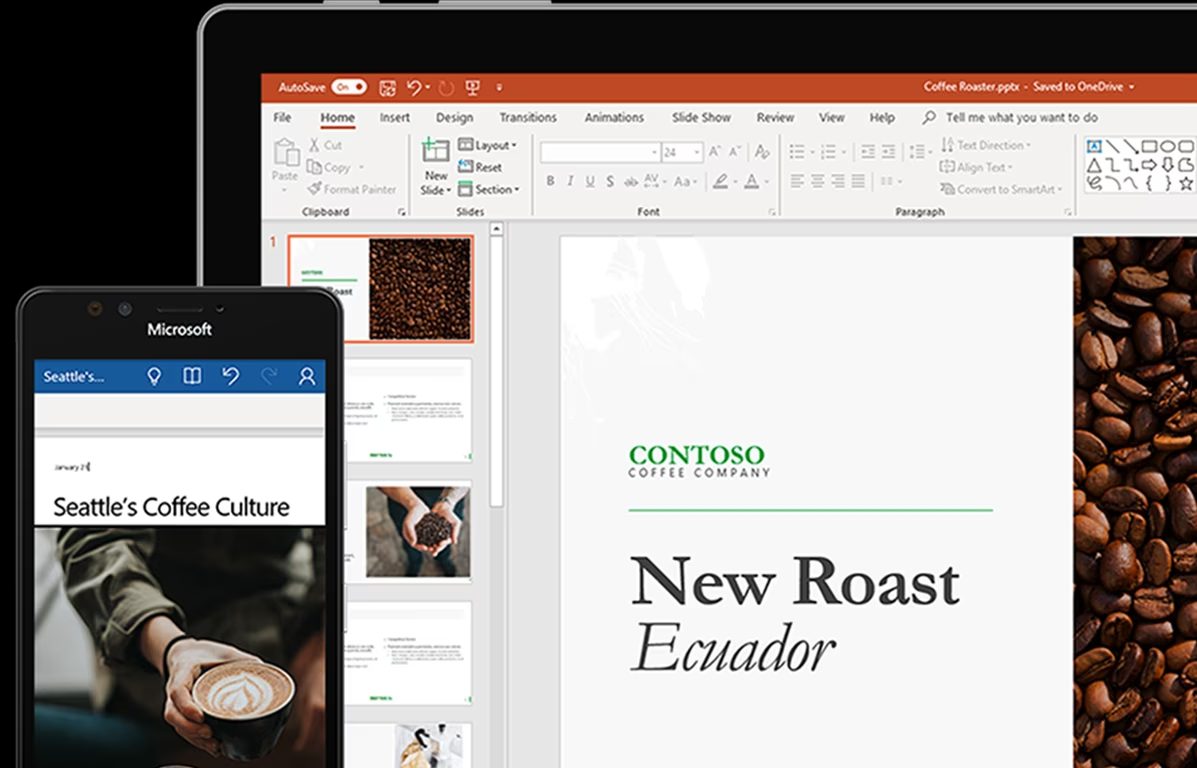Click the font color A swatch
This screenshot has height=768, width=1197.
(x=751, y=182)
